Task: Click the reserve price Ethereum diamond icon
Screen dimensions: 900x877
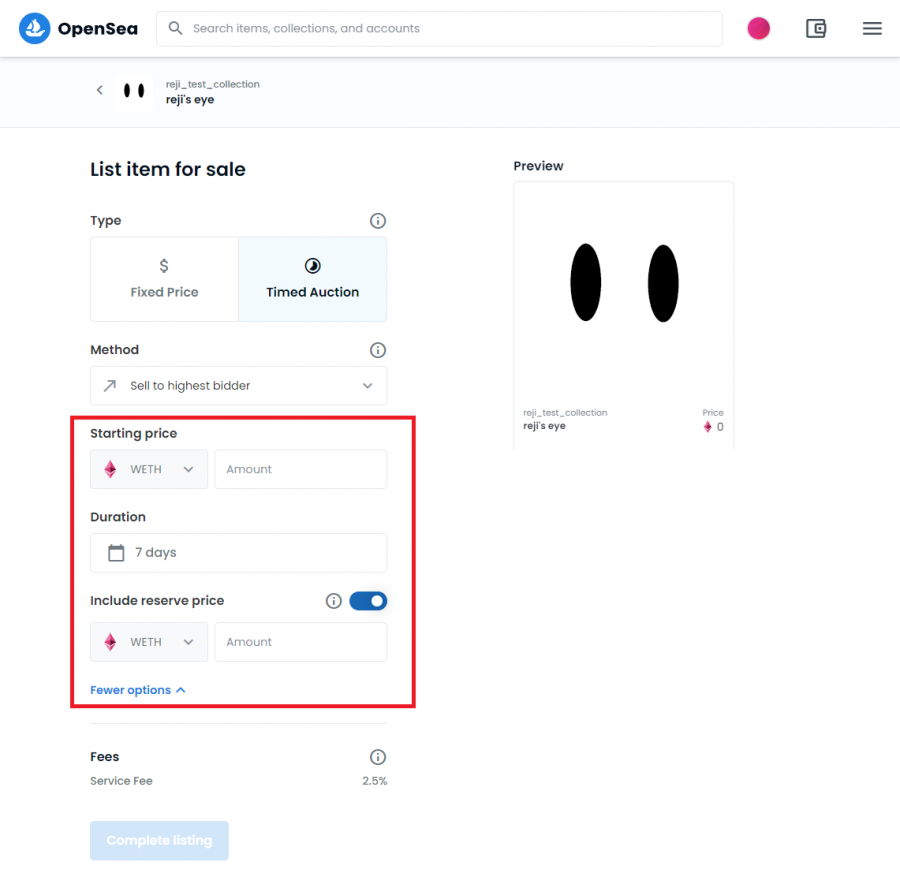Action: point(110,642)
